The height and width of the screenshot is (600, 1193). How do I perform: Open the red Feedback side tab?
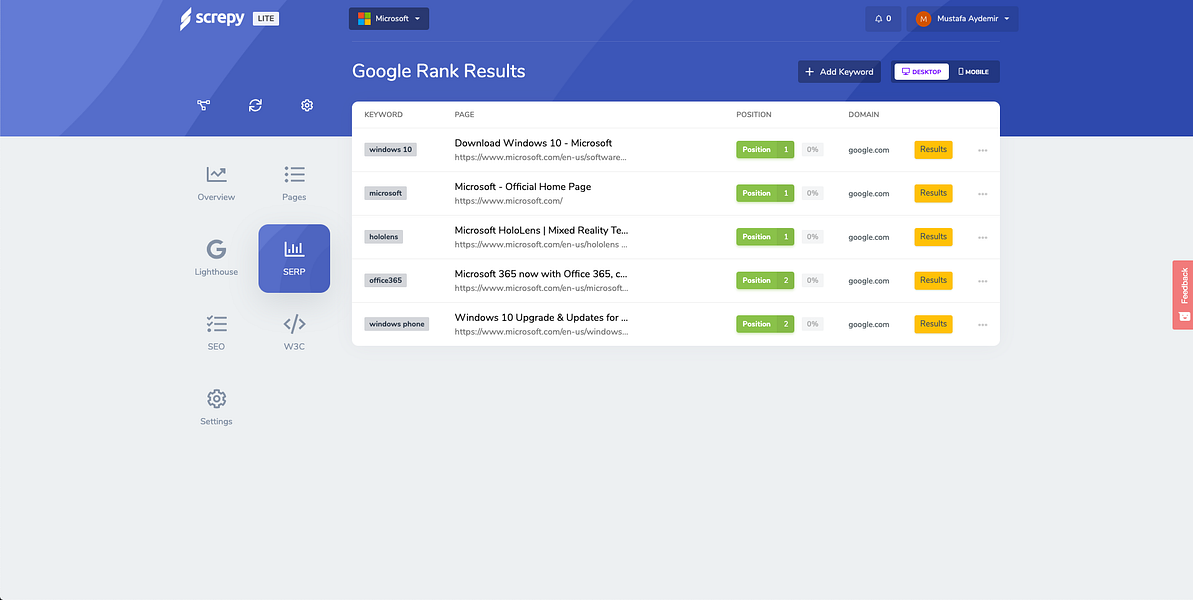pyautogui.click(x=1182, y=295)
